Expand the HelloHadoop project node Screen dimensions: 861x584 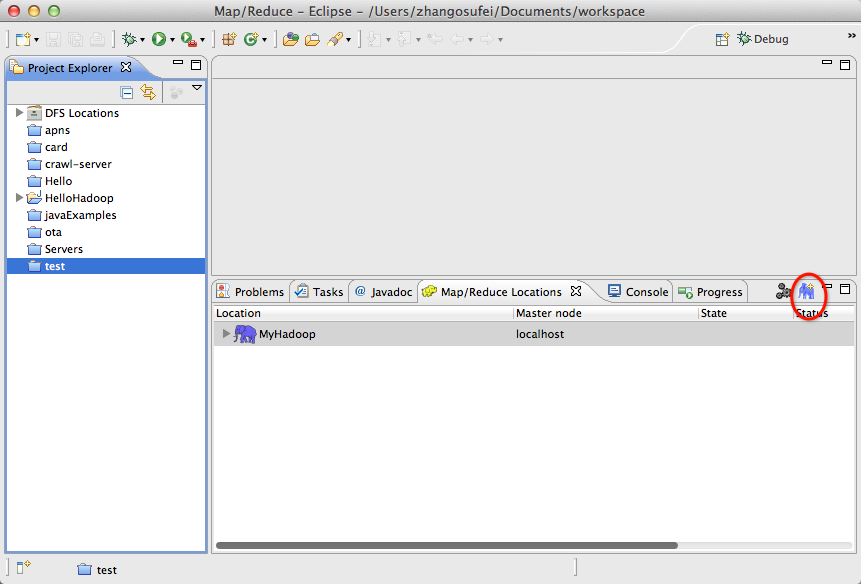(x=19, y=198)
